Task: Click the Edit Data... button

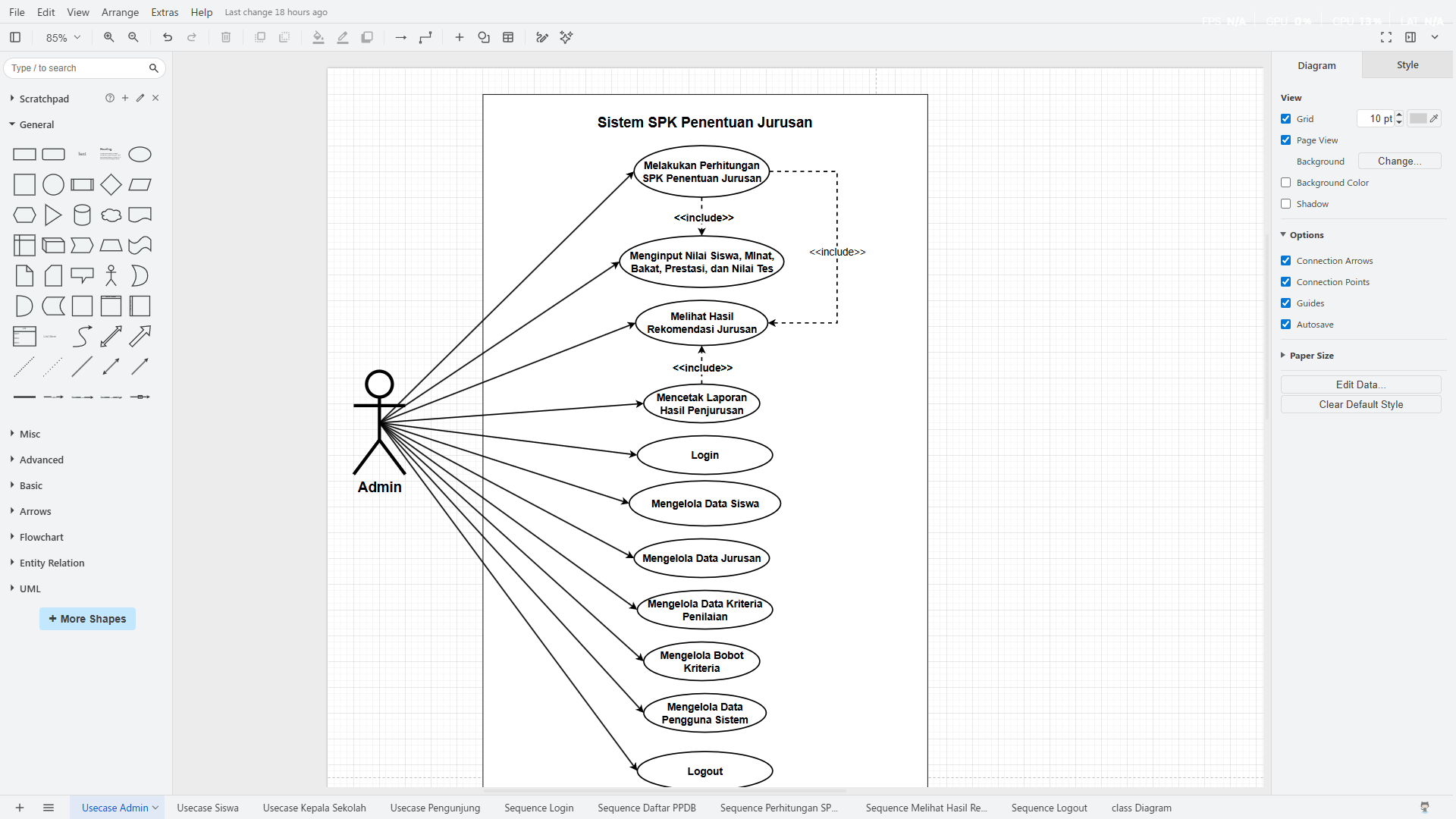Action: (1360, 384)
